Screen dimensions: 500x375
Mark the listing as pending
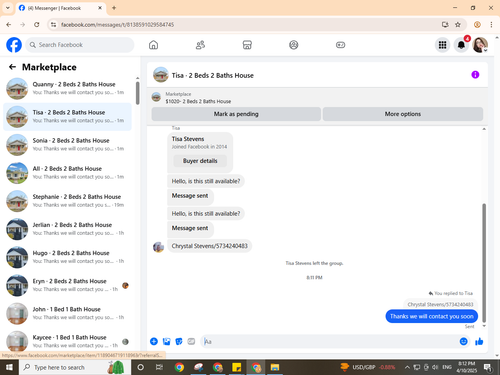click(x=236, y=114)
